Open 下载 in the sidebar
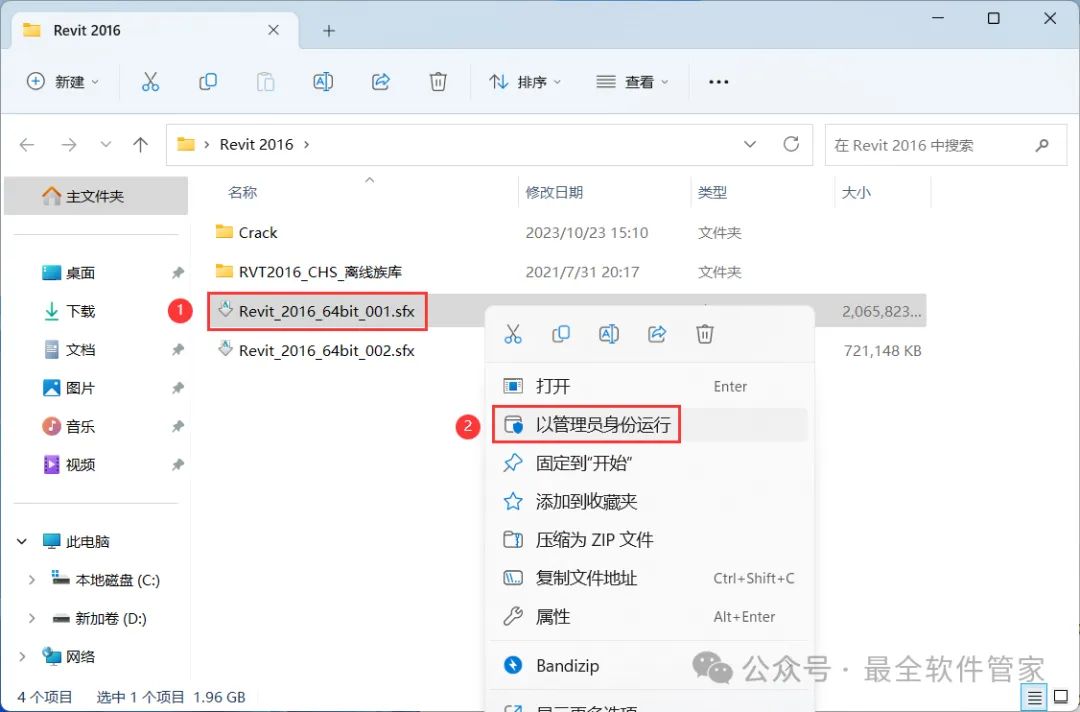The image size is (1080, 712). (81, 311)
